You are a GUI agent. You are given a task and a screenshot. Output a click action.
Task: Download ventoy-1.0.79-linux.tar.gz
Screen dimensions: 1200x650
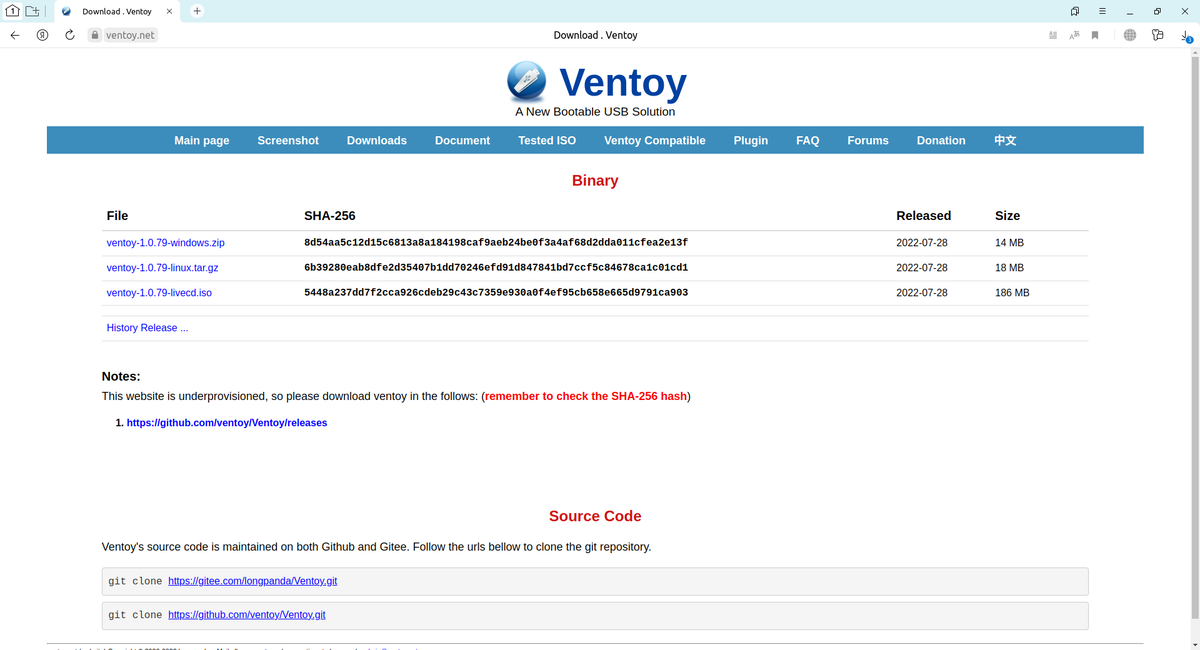(163, 268)
